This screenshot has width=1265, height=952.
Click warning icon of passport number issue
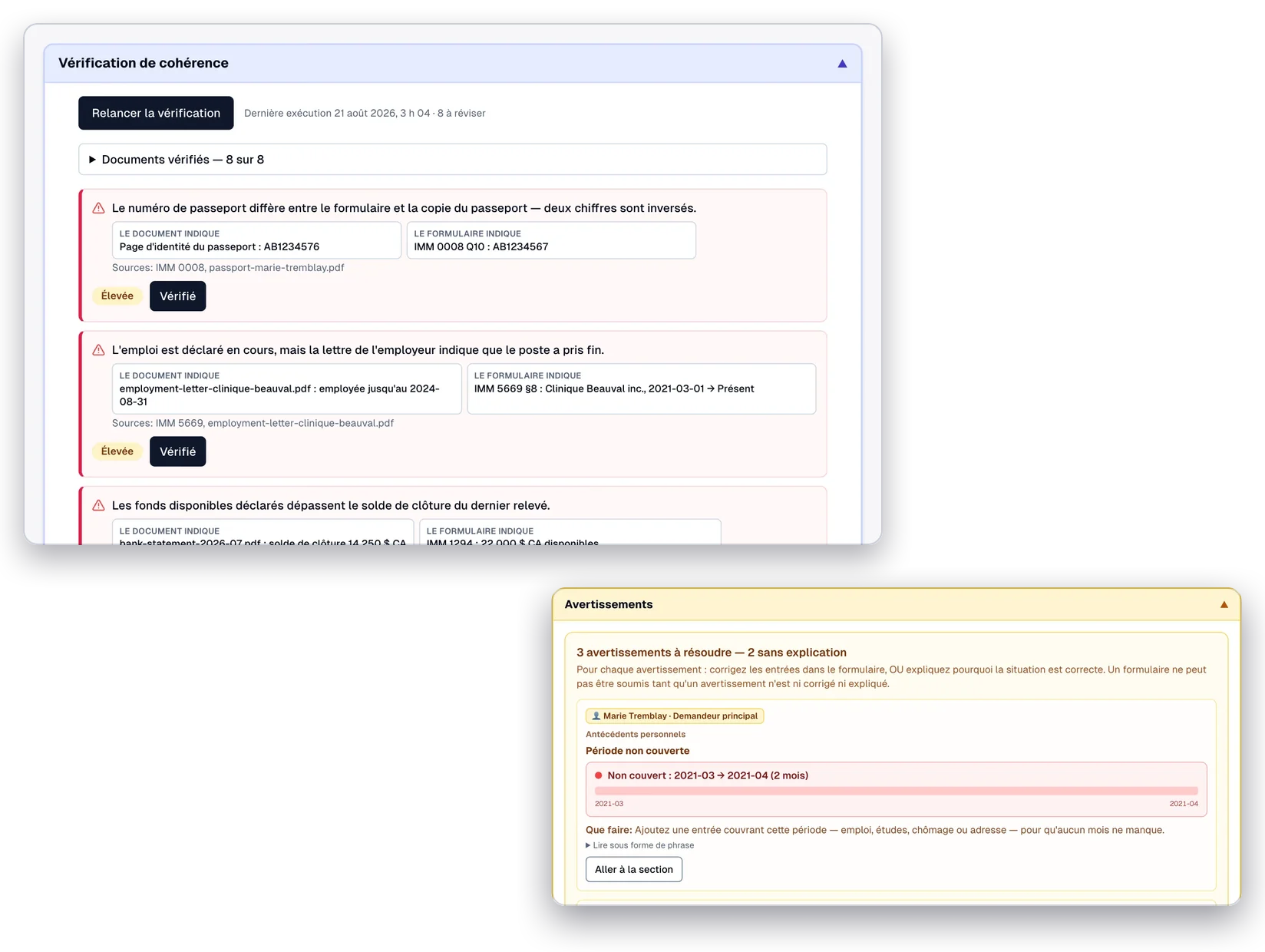[x=99, y=208]
